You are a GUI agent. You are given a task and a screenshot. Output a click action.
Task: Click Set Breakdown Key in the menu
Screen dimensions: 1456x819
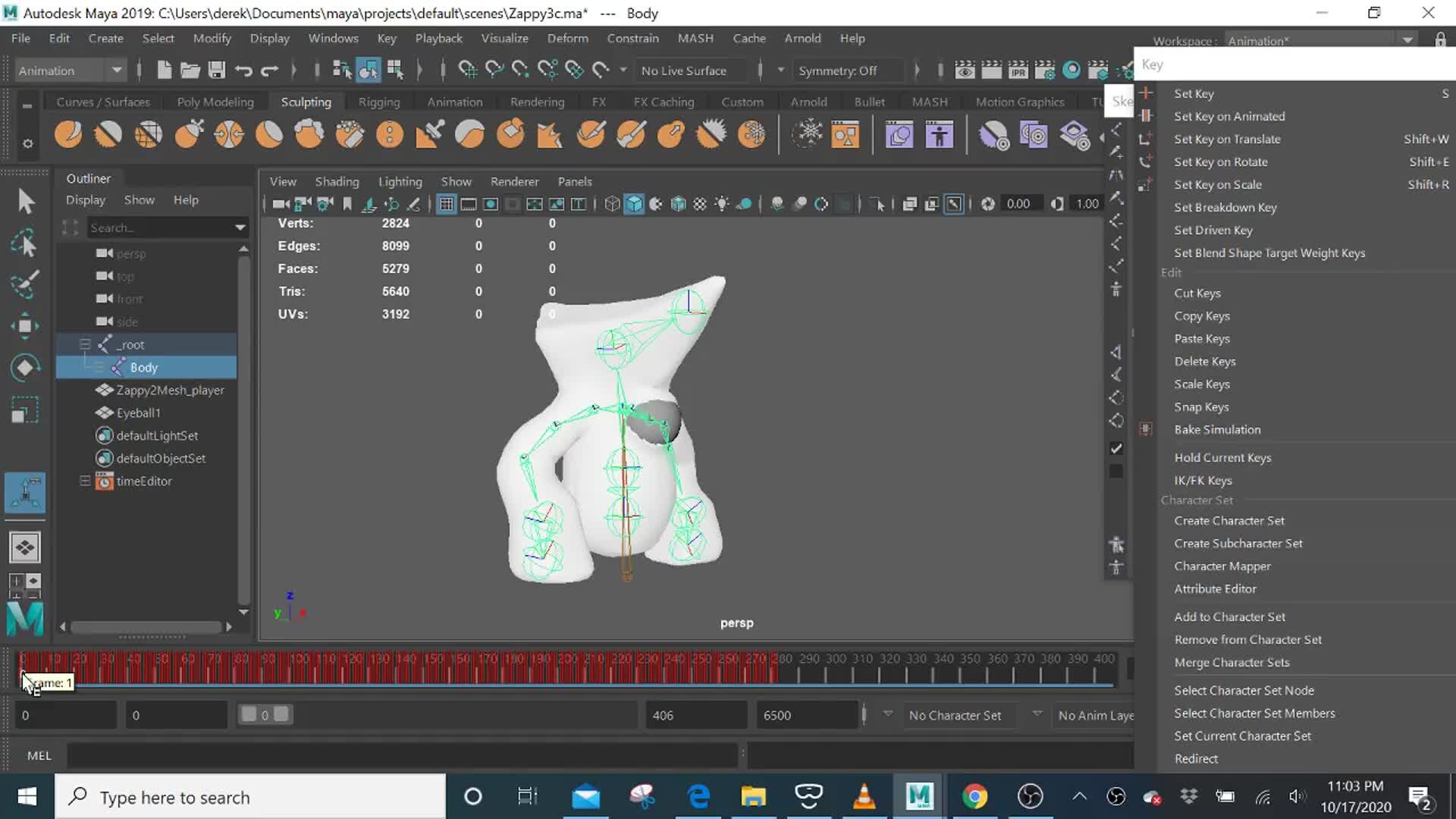(1225, 207)
